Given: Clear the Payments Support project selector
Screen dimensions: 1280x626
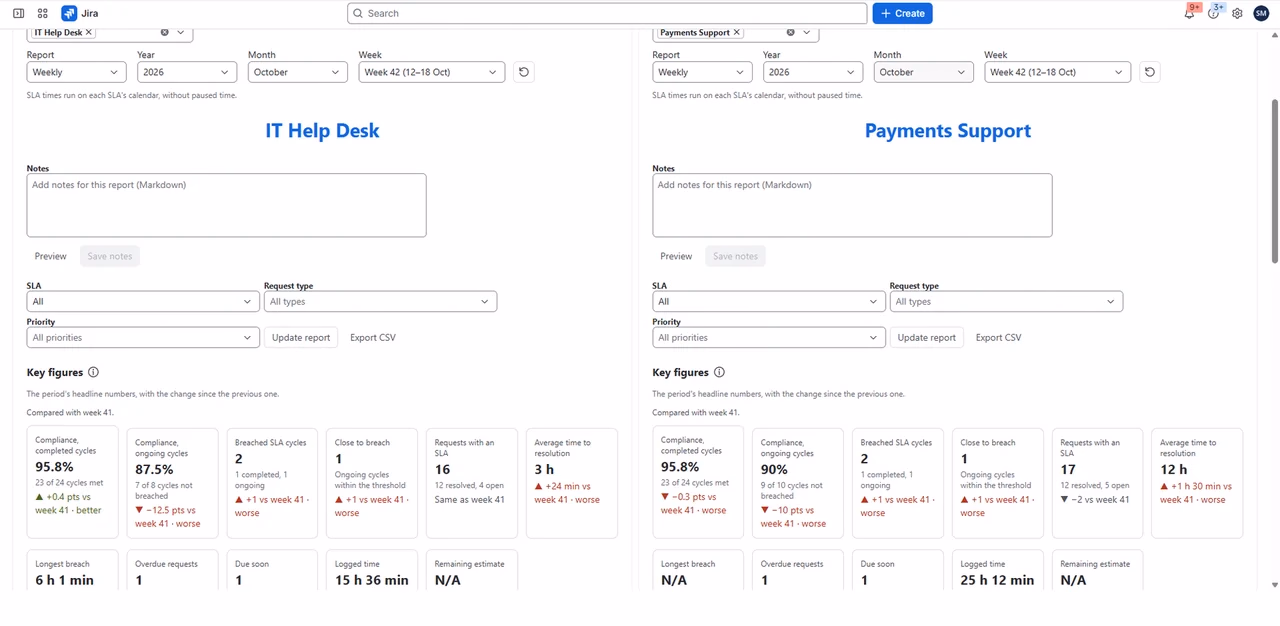Looking at the screenshot, I should (790, 32).
